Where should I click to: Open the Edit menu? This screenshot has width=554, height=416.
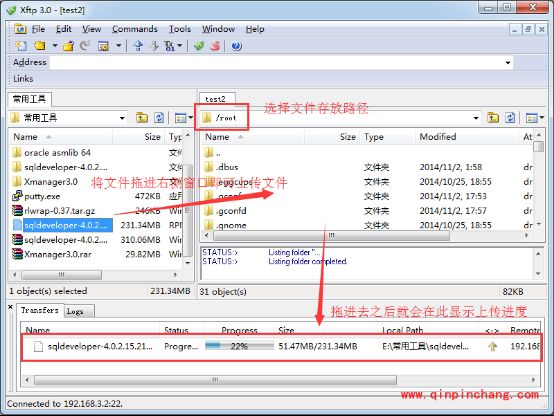point(64,29)
